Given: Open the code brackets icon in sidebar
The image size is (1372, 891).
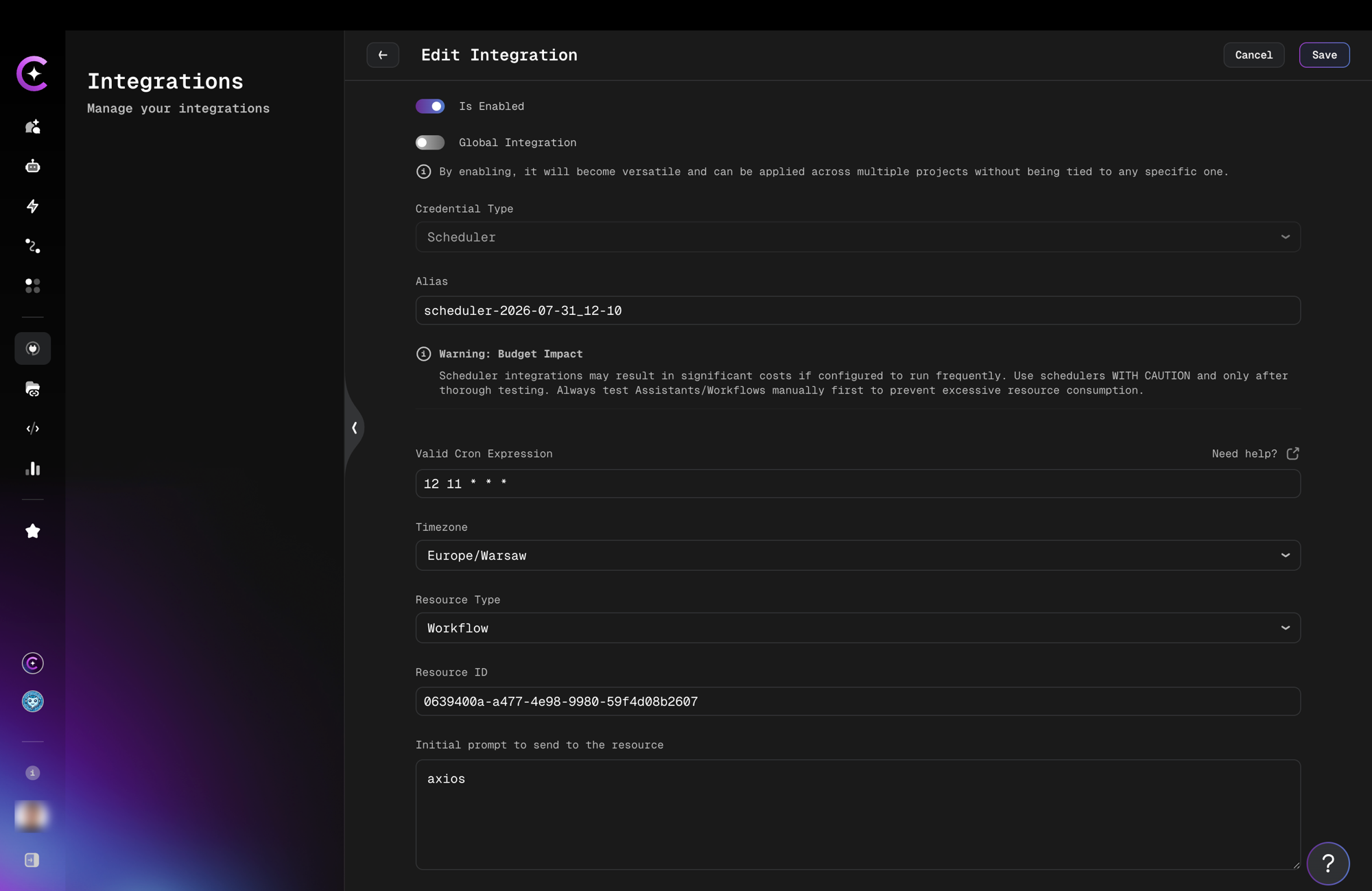Looking at the screenshot, I should (x=32, y=429).
